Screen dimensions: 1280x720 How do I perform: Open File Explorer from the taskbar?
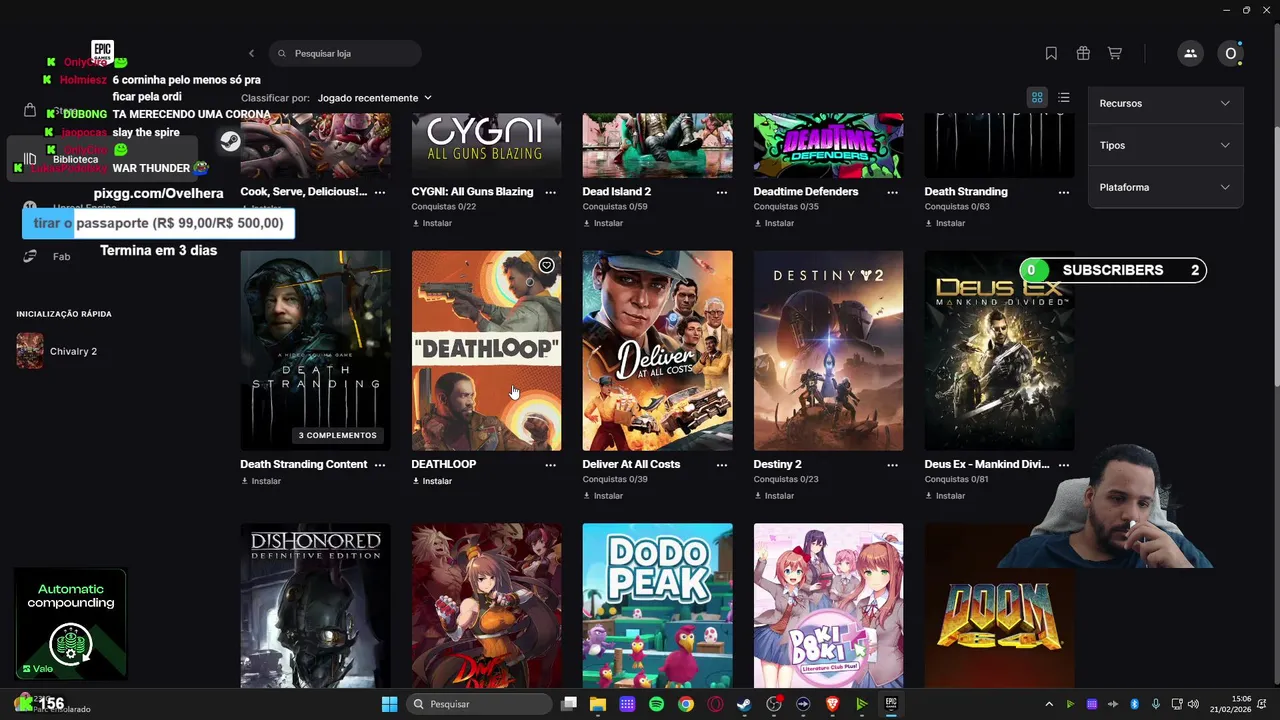click(x=598, y=704)
